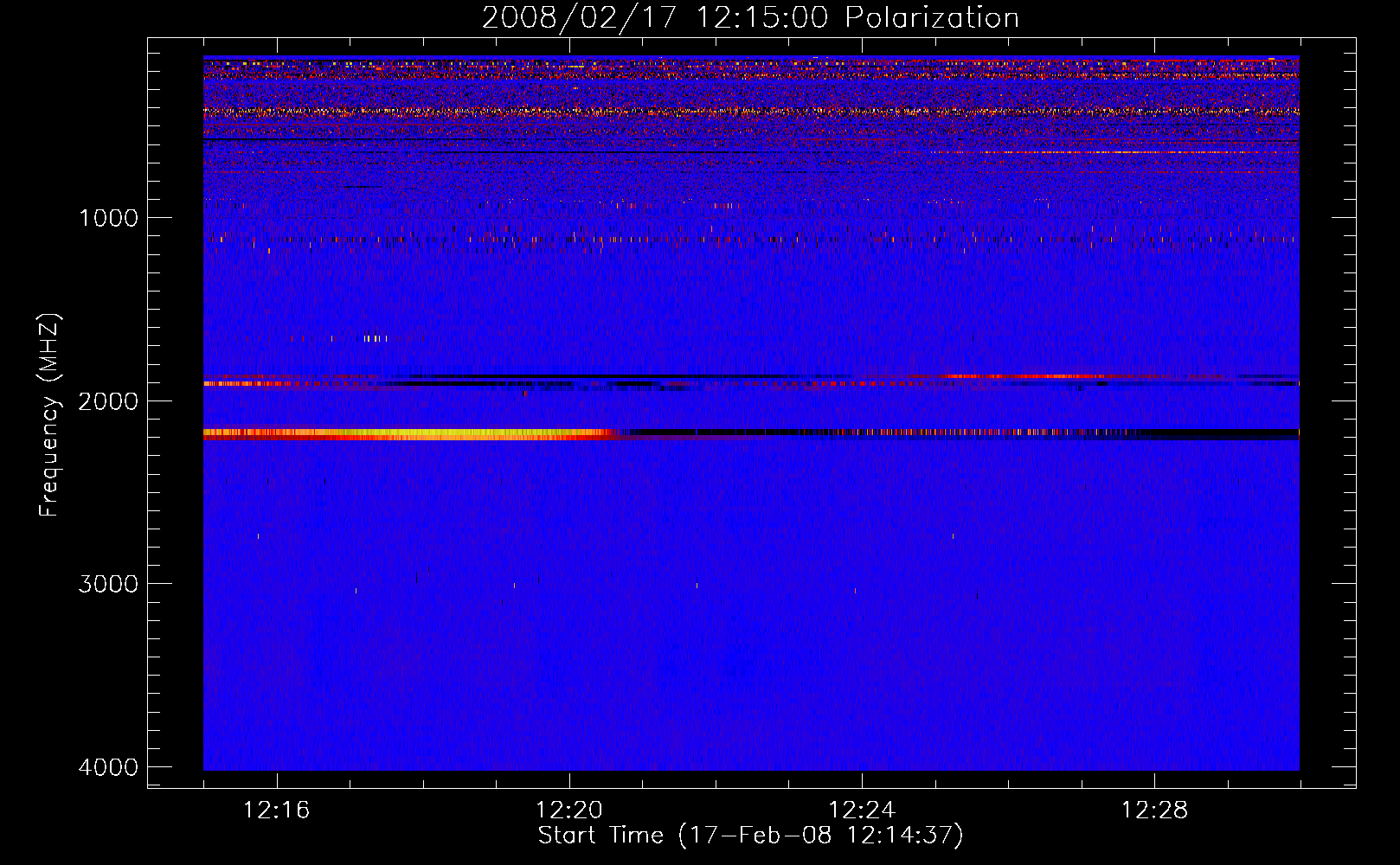Click the 4000 frequency tick label
Viewport: 1400px width, 865px height.
tap(109, 767)
